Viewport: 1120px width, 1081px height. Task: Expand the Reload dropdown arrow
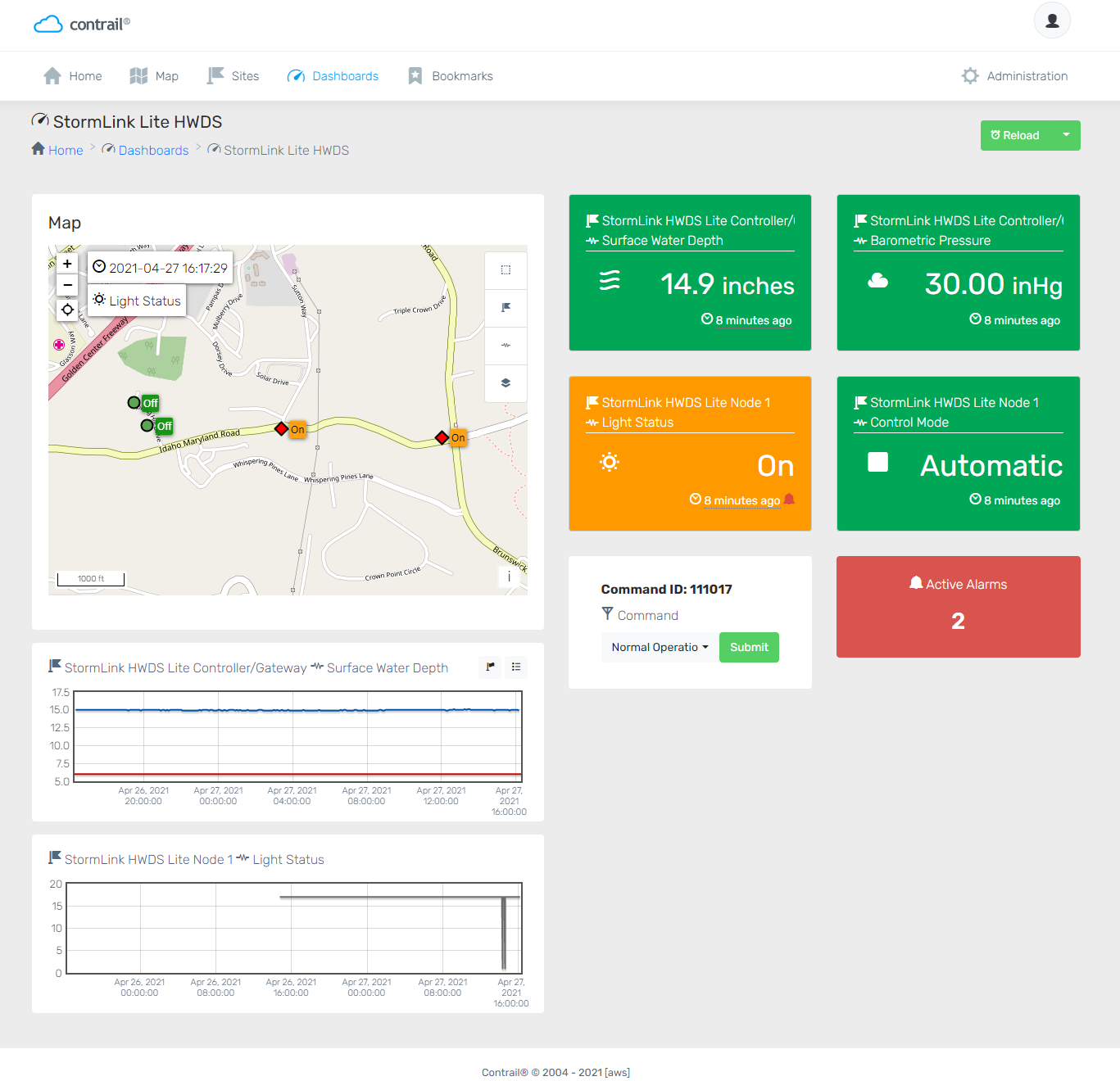(x=1066, y=135)
